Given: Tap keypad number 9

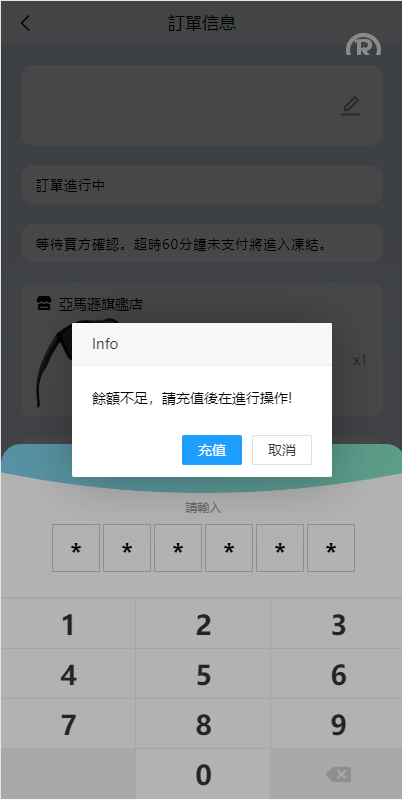Looking at the screenshot, I should pyautogui.click(x=337, y=724).
